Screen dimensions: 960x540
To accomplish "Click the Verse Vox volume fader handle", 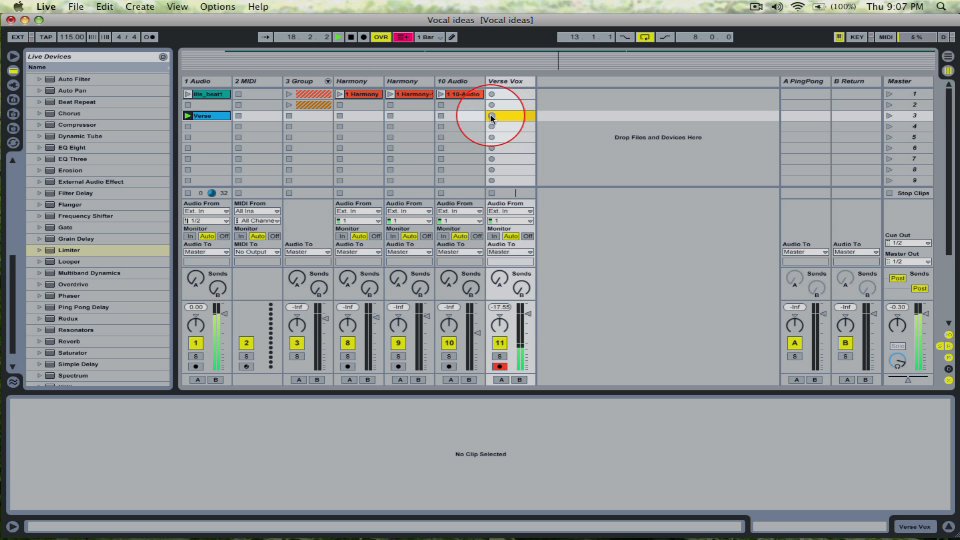I will pyautogui.click(x=528, y=313).
